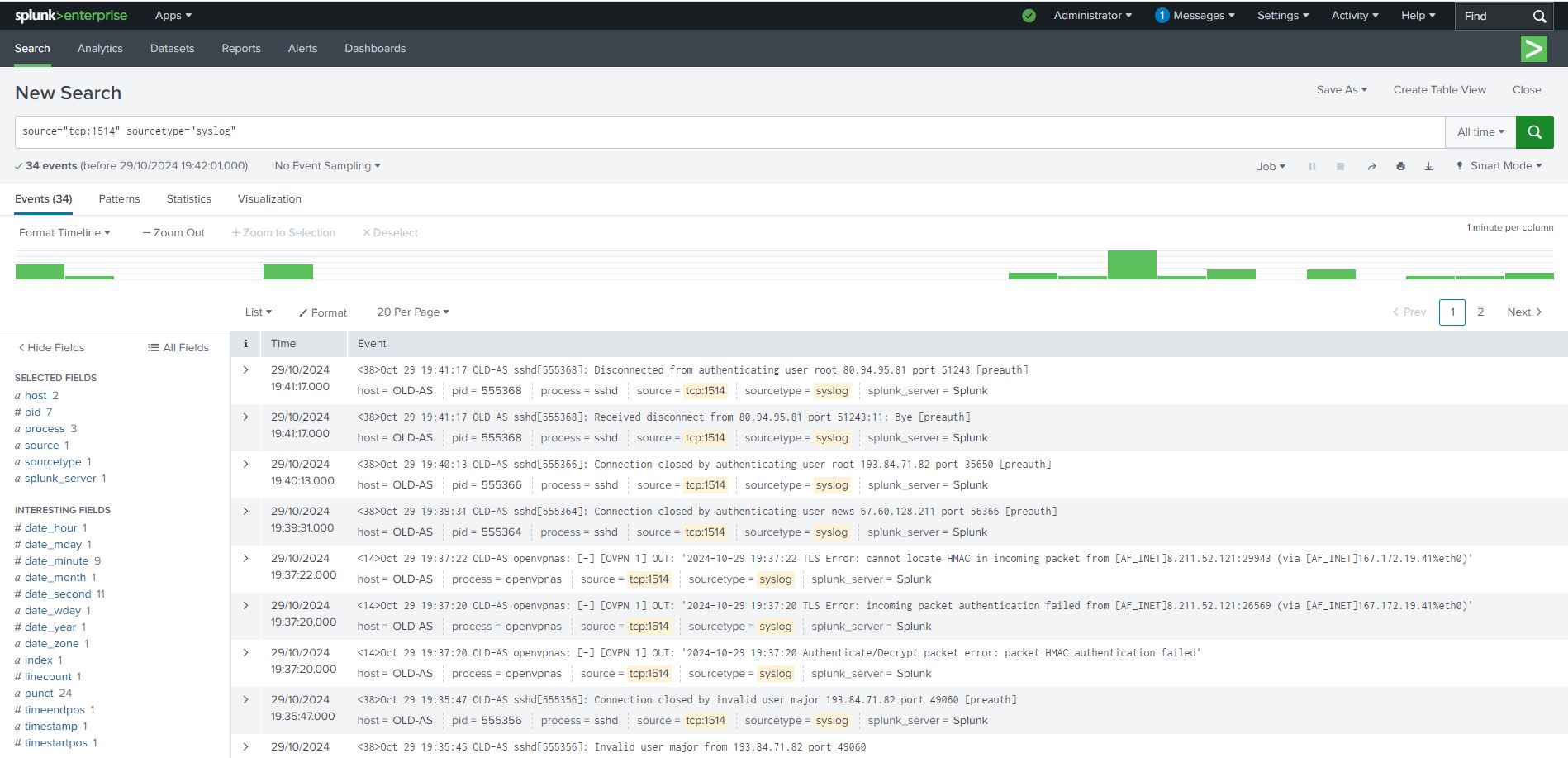Switch to Visualization tab
The image size is (1568, 758).
pyautogui.click(x=269, y=199)
